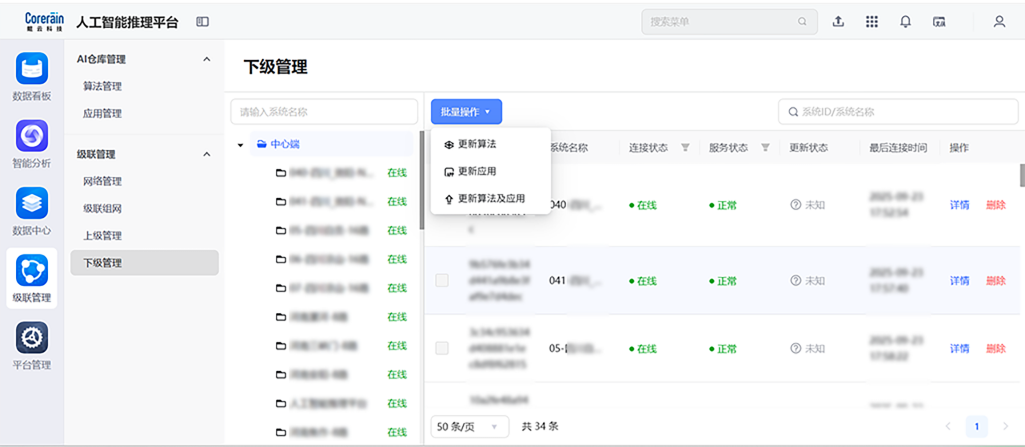
Task: Click the upload icon in top bar
Action: (838, 21)
